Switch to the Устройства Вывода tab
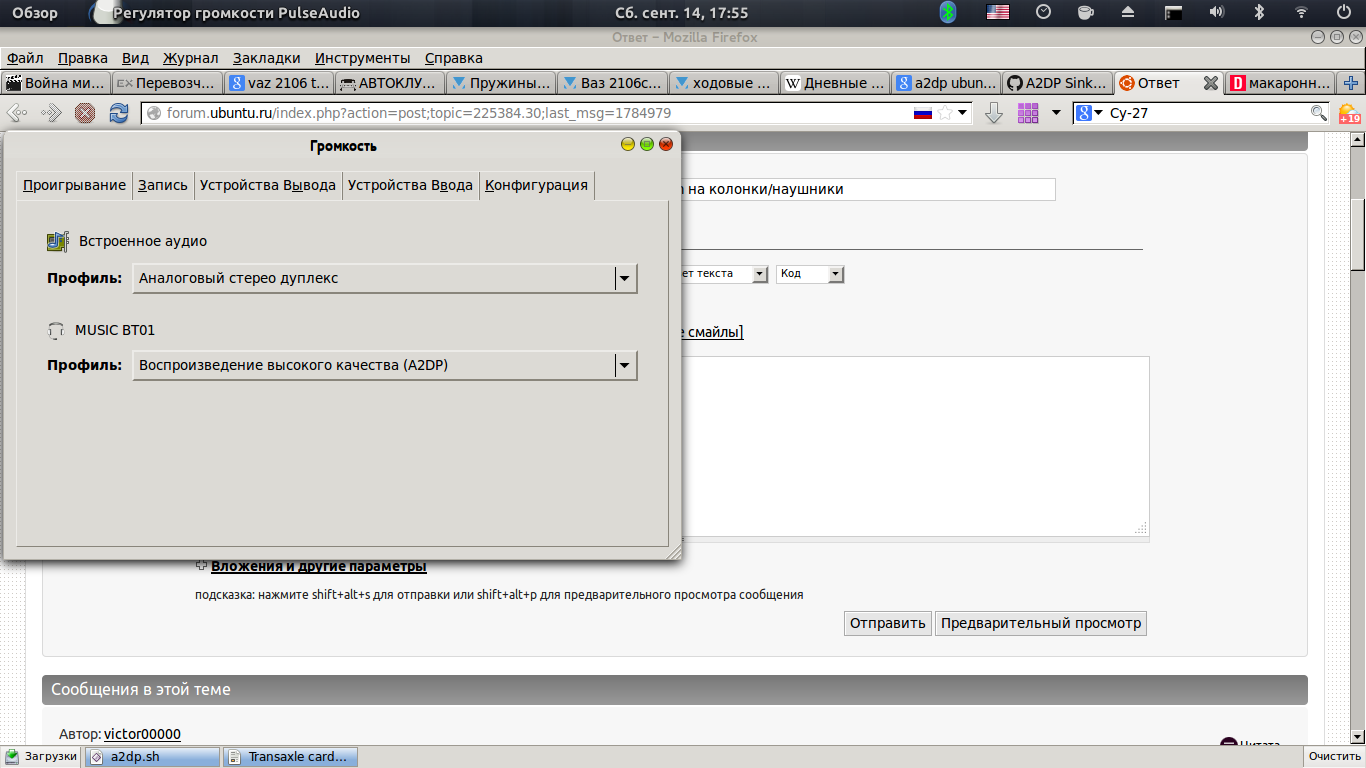 pyautogui.click(x=267, y=185)
